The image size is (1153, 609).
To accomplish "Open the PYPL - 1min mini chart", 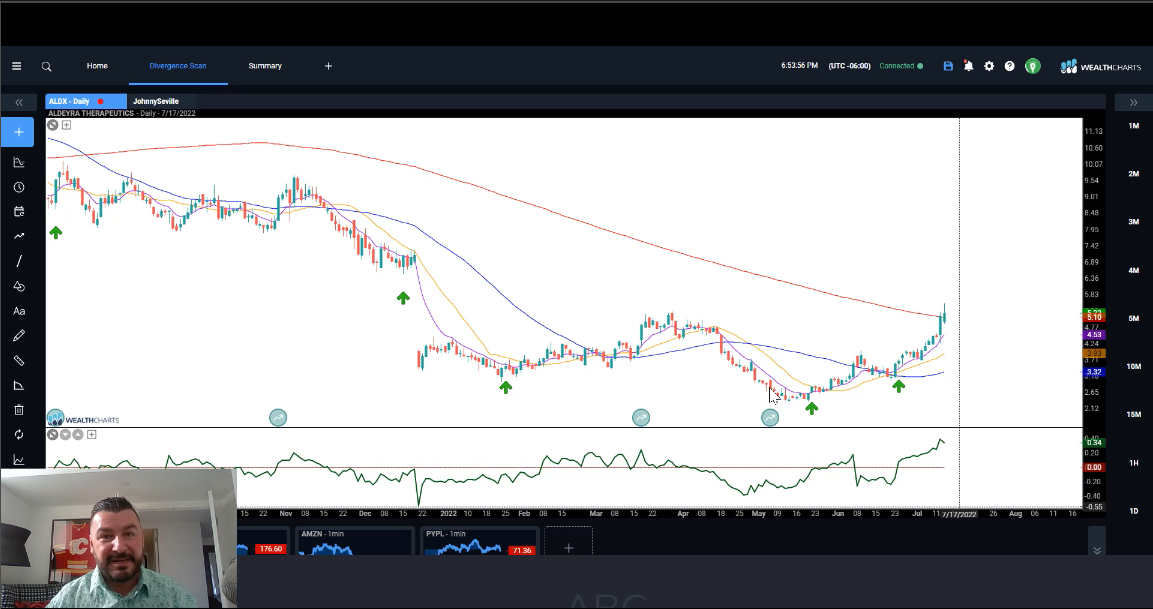I will coord(479,541).
